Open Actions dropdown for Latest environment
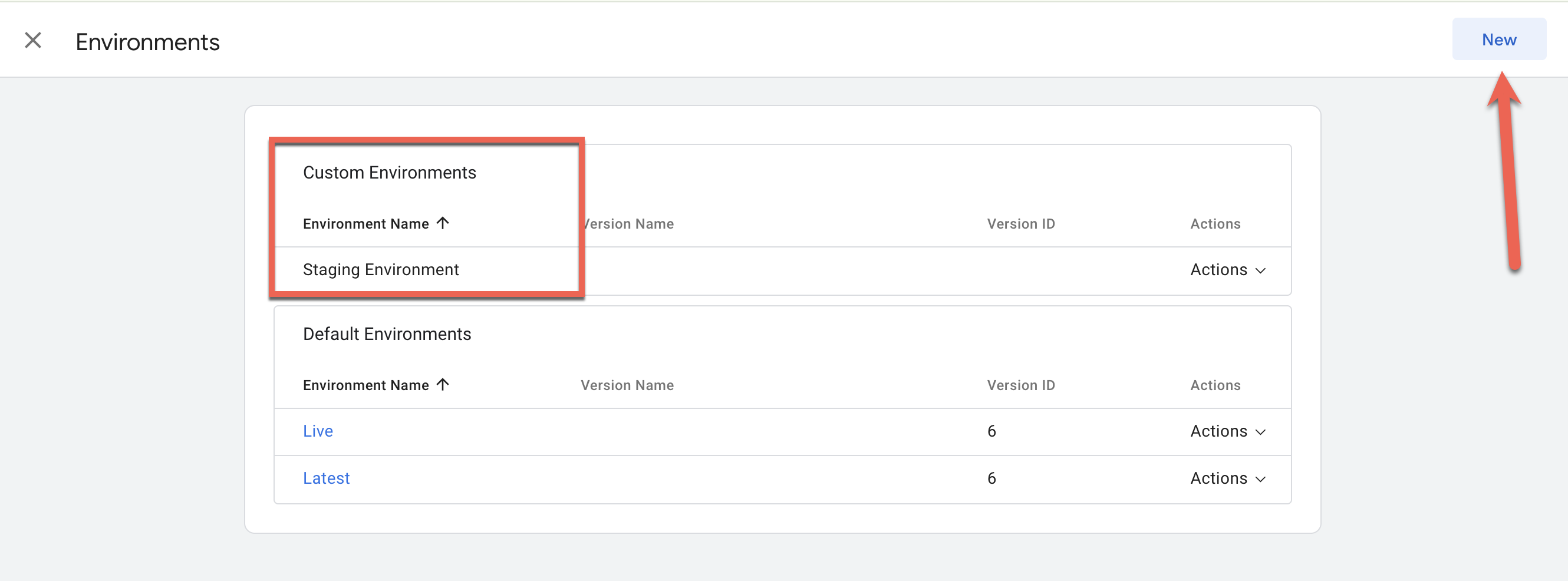The image size is (1568, 581). click(x=1228, y=478)
